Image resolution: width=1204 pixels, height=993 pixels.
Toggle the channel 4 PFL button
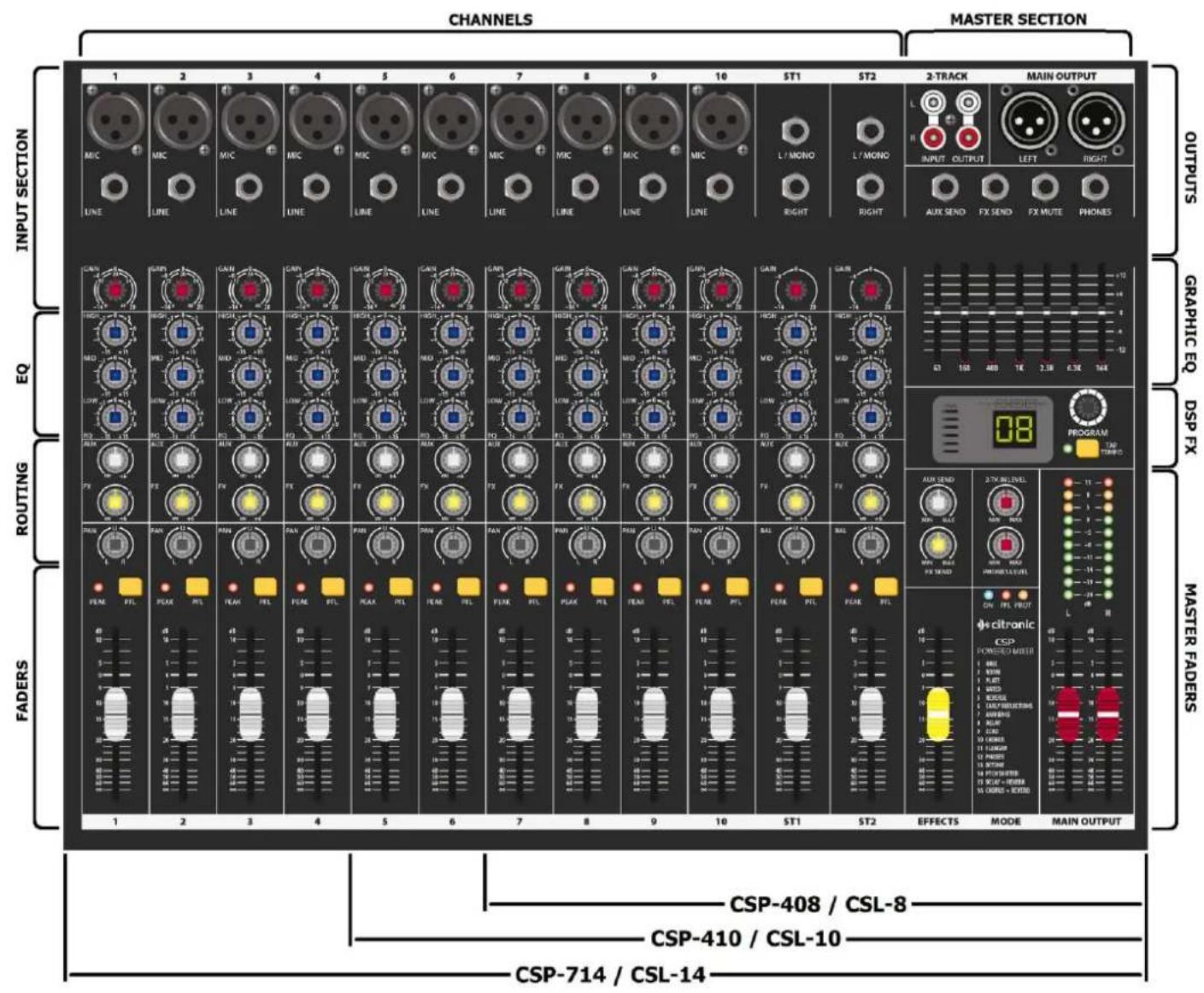coord(332,586)
